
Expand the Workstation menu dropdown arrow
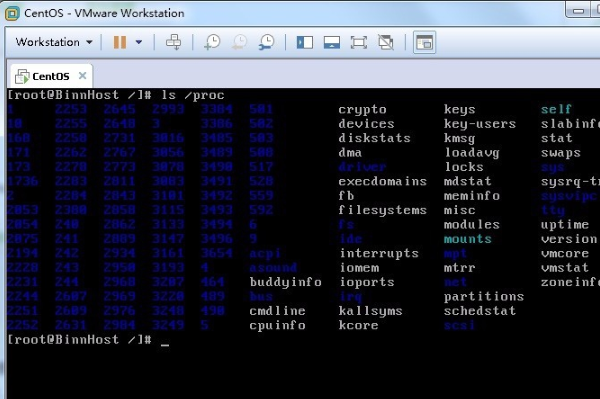click(89, 42)
